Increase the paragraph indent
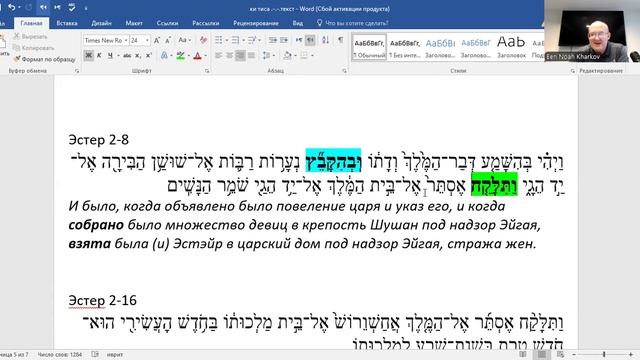Screen dimensions: 640x360 tap(284, 40)
